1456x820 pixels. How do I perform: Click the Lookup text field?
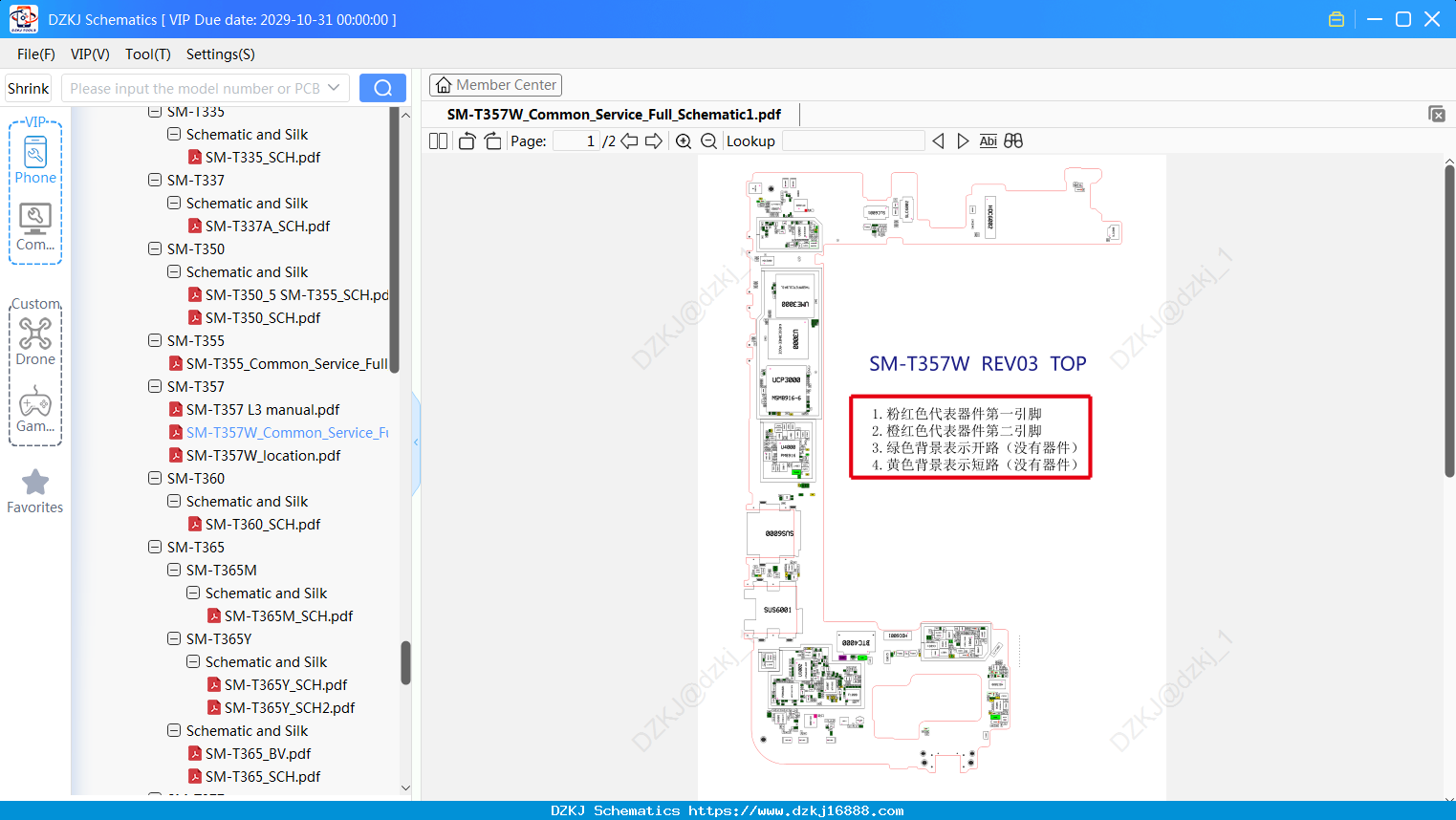pos(854,140)
